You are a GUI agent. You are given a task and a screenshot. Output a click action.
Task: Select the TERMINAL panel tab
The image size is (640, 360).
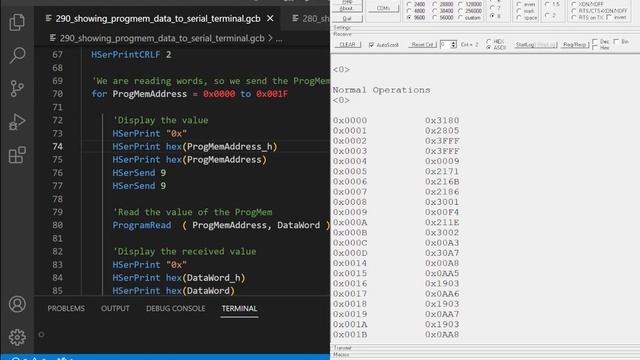point(239,309)
